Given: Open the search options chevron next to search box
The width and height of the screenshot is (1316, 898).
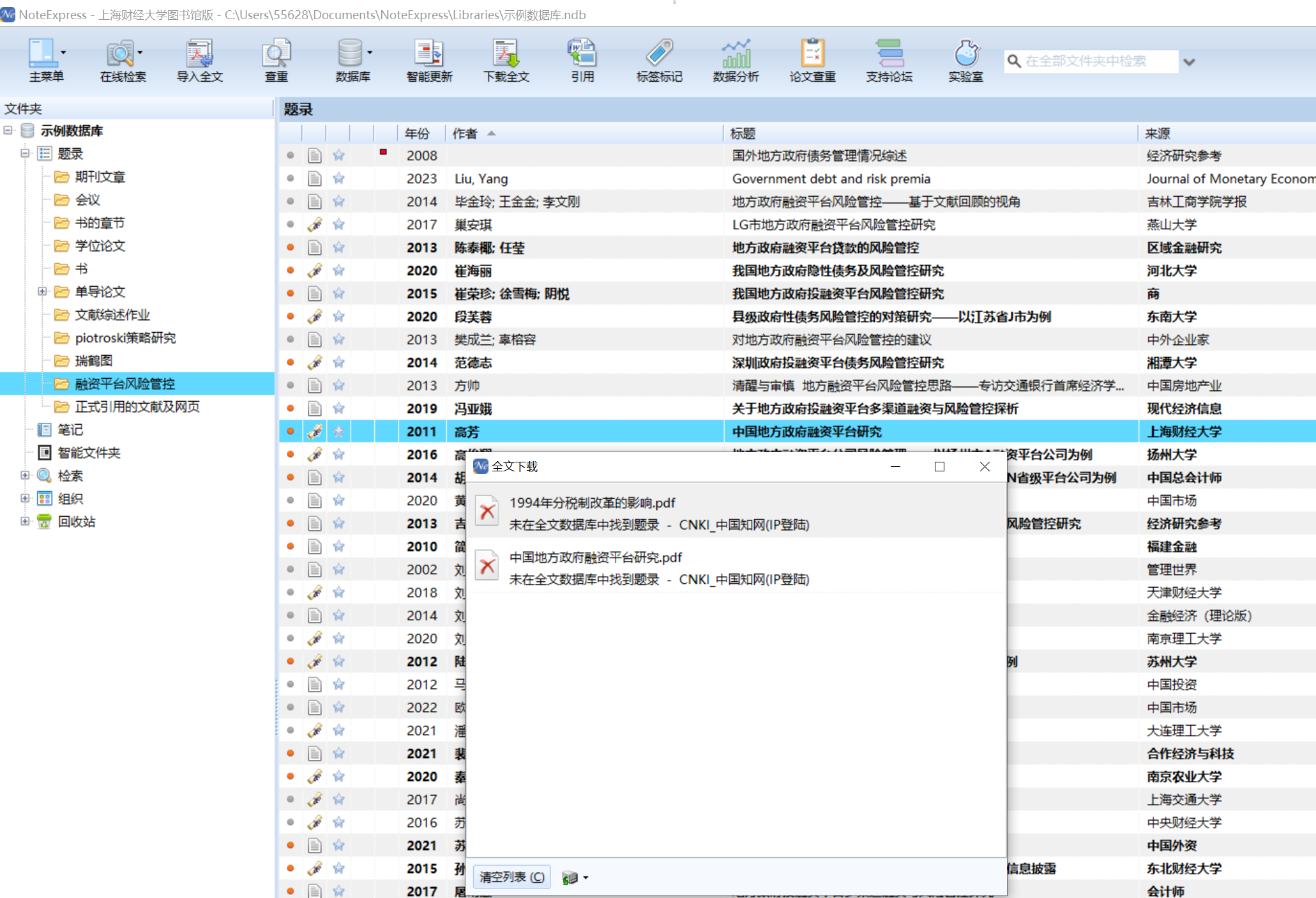Looking at the screenshot, I should [1189, 62].
